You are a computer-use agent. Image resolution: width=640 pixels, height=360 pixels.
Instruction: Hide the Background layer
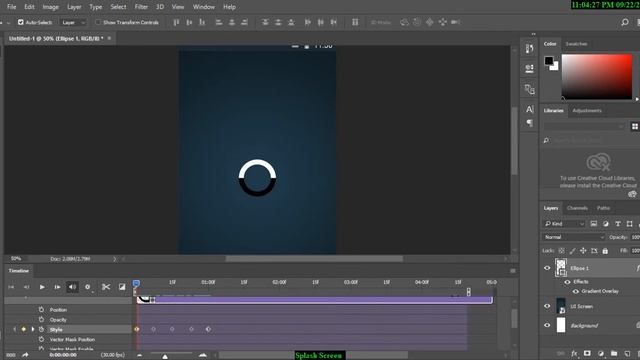[x=547, y=325]
